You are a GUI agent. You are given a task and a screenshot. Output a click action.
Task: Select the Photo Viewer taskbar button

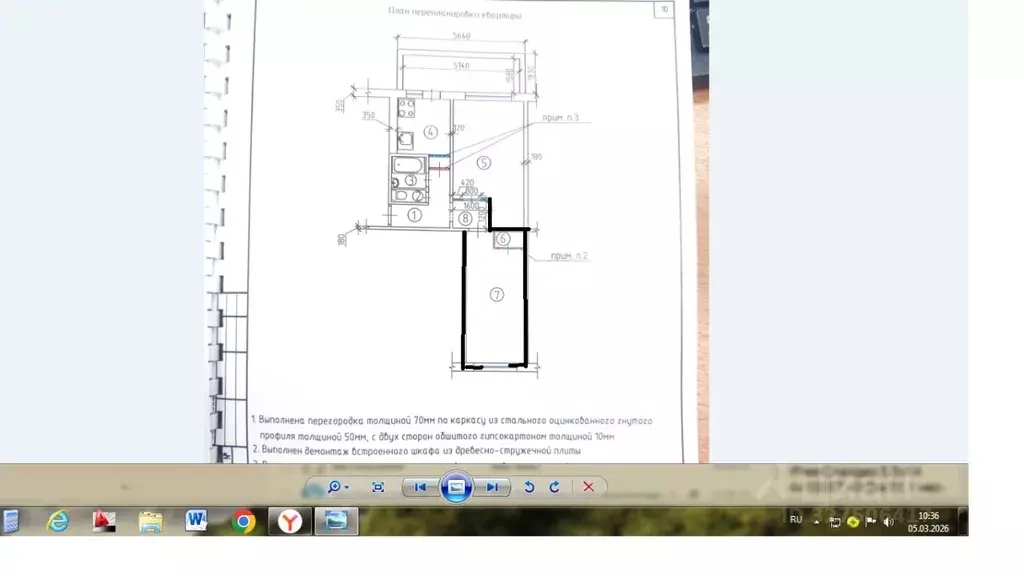(x=336, y=521)
